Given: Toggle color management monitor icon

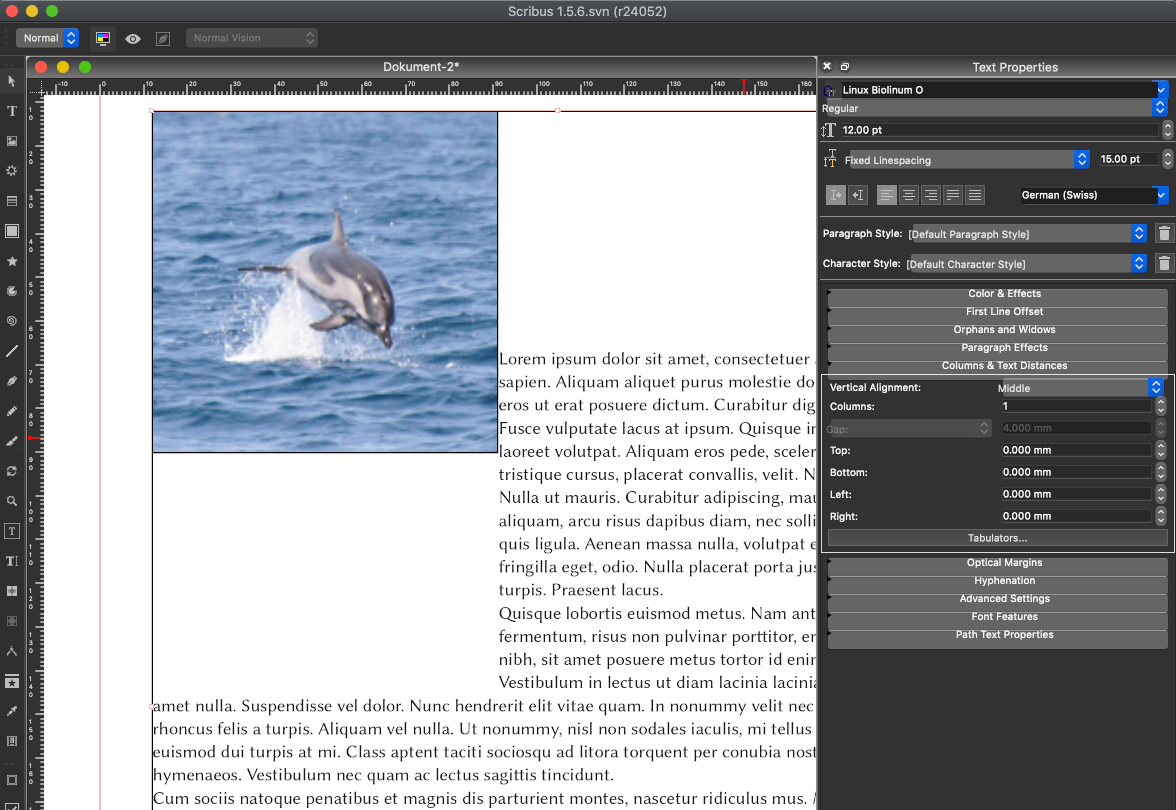Looking at the screenshot, I should (102, 38).
